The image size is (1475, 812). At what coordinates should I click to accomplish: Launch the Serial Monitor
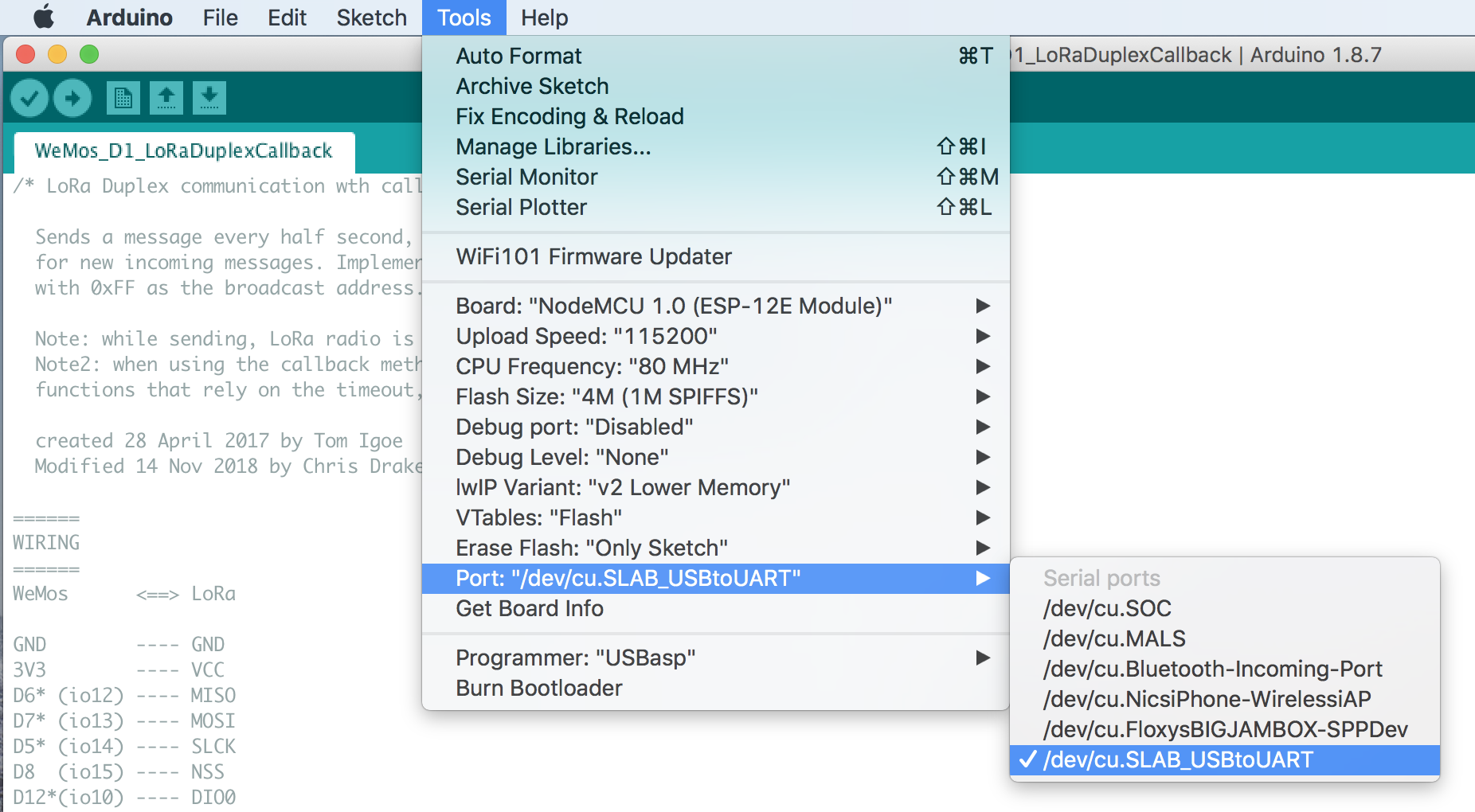tap(715, 177)
